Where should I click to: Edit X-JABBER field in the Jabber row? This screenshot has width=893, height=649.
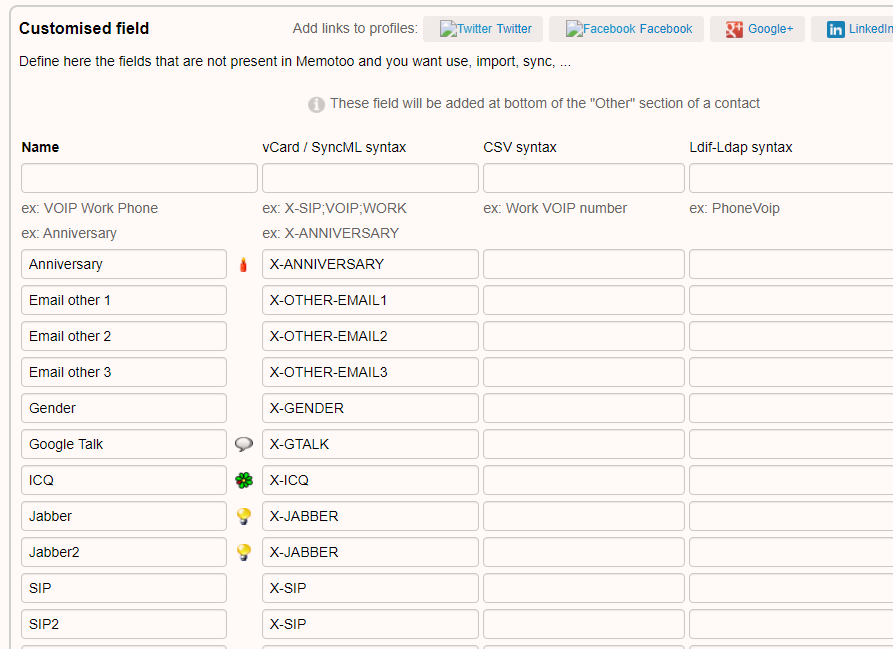pos(370,516)
